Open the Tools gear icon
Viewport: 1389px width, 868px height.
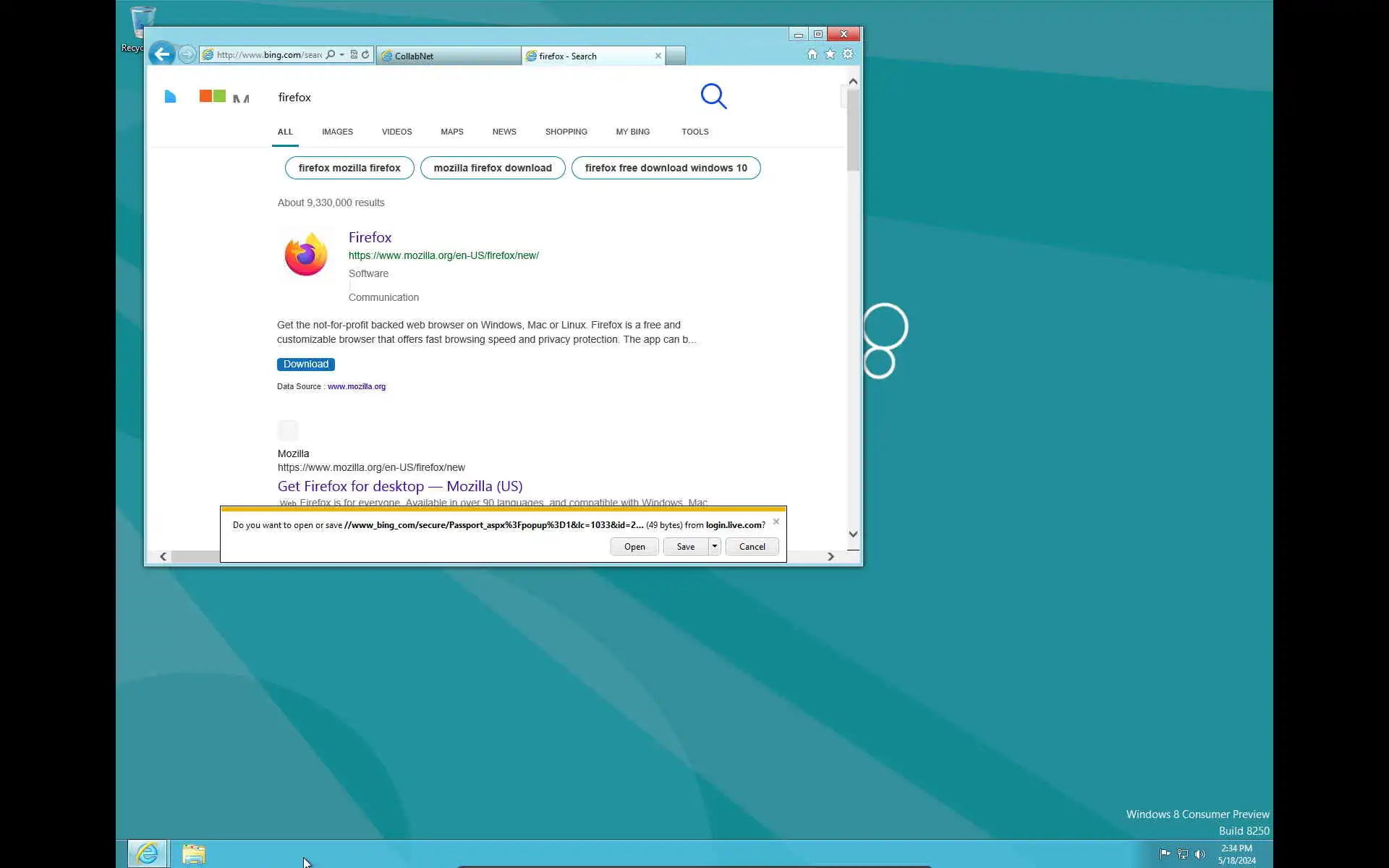tap(848, 54)
